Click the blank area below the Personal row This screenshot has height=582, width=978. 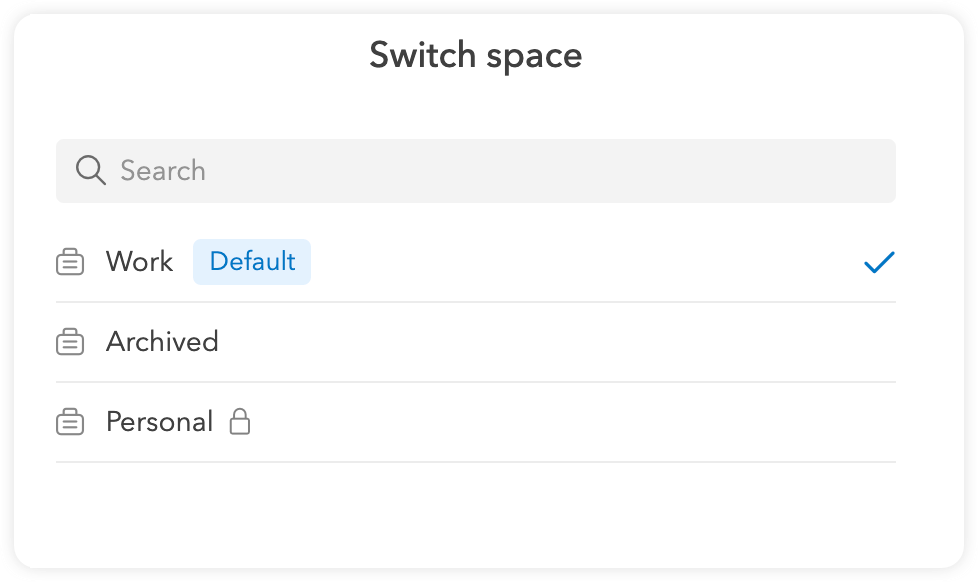click(x=476, y=510)
